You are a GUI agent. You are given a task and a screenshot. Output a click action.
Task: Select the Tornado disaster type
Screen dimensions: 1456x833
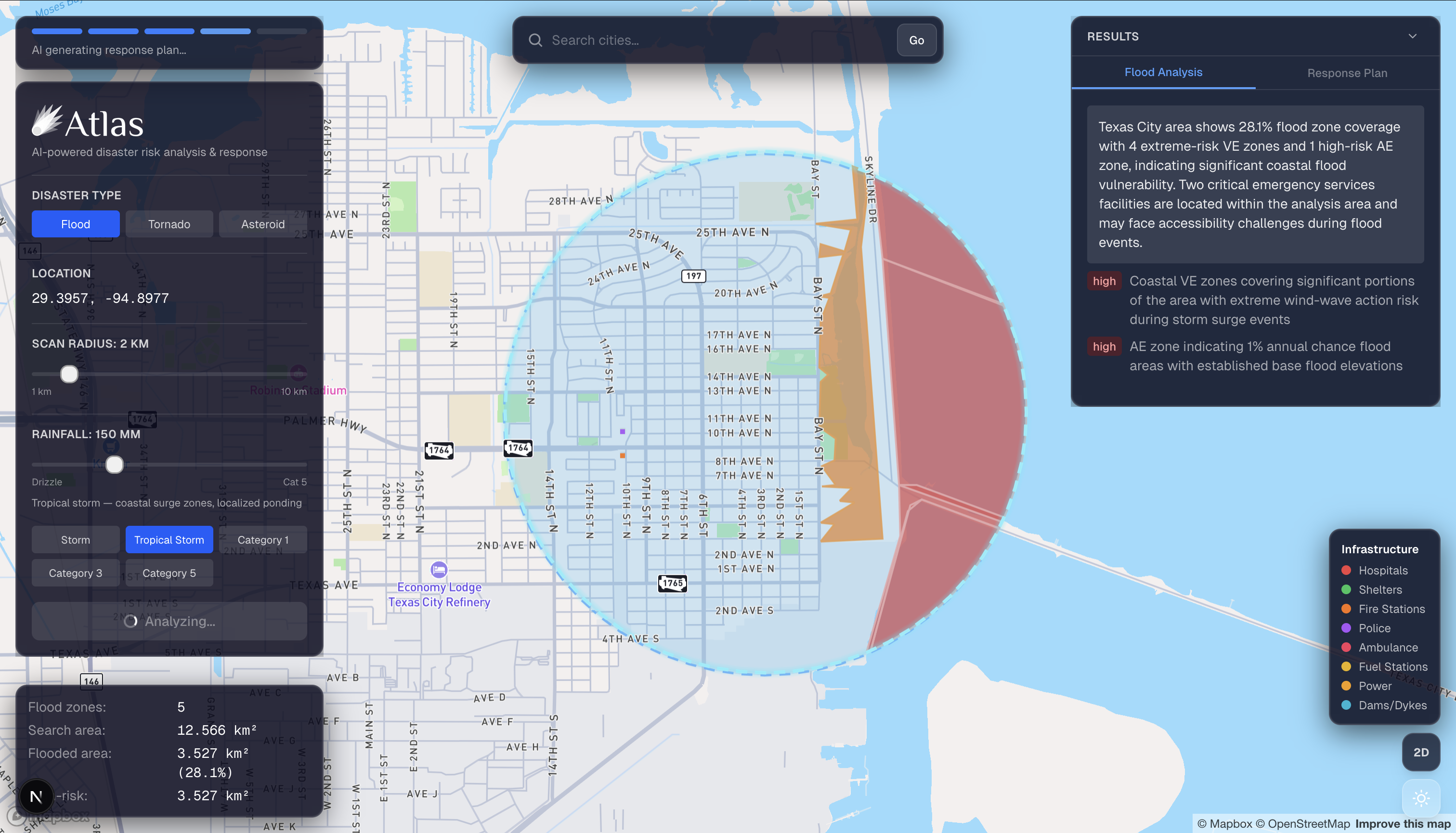[169, 224]
